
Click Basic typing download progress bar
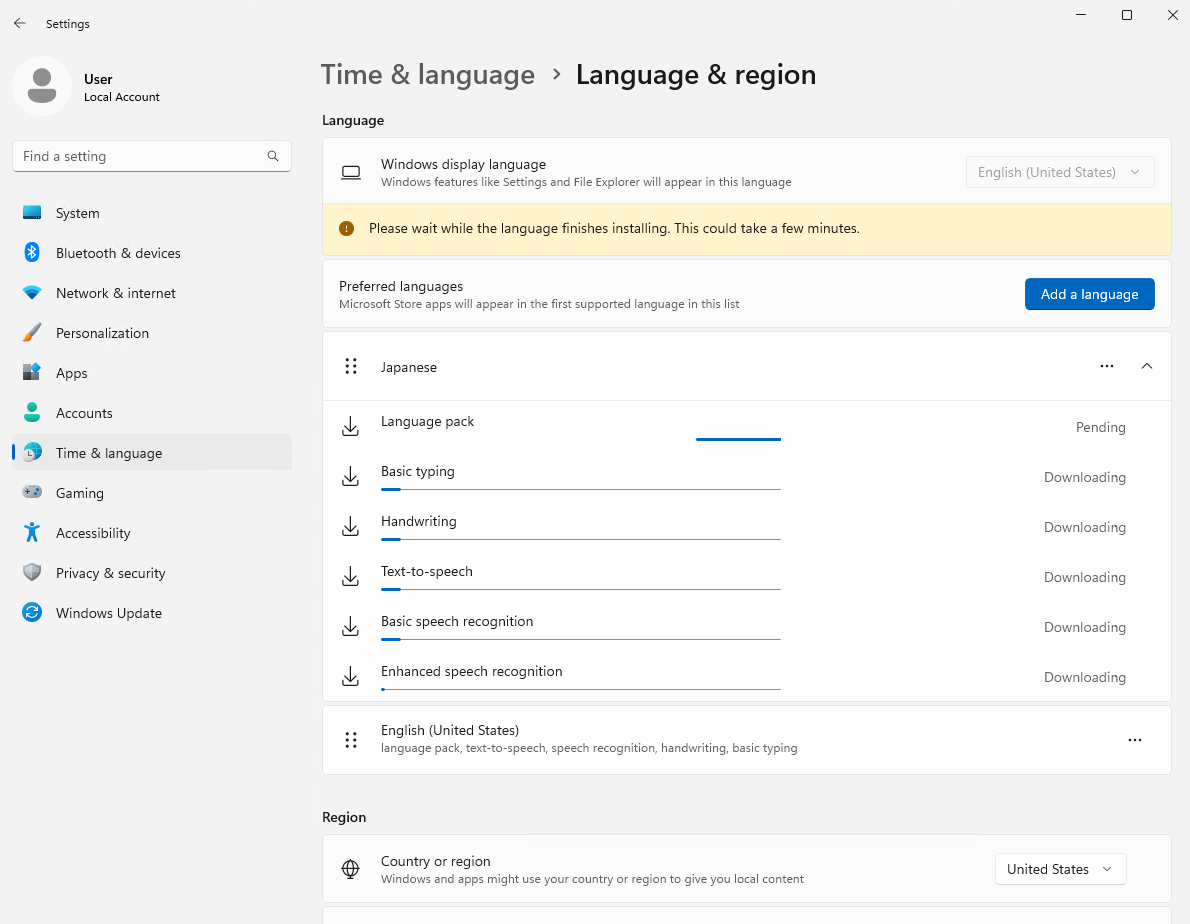581,489
